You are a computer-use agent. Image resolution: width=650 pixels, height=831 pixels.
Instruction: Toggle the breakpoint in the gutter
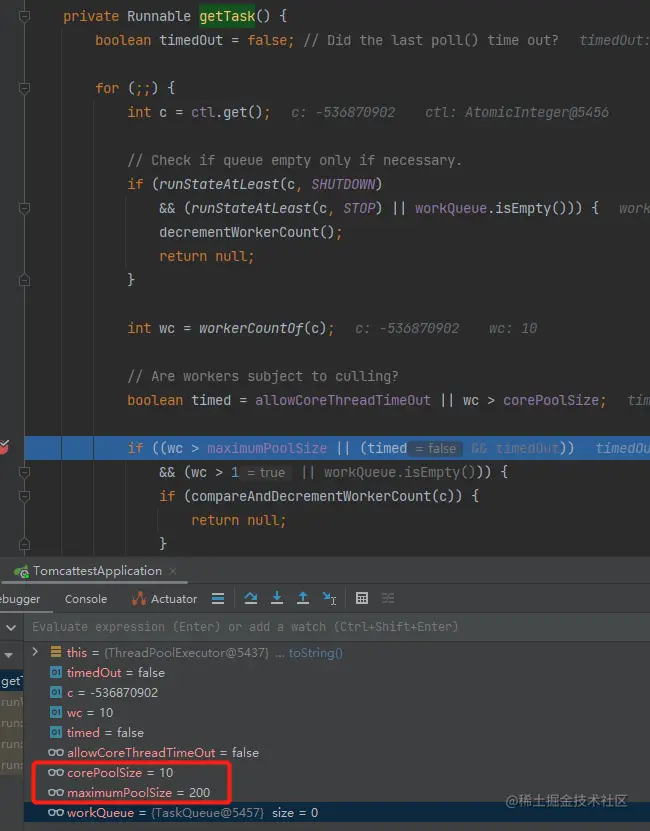(x=4, y=447)
